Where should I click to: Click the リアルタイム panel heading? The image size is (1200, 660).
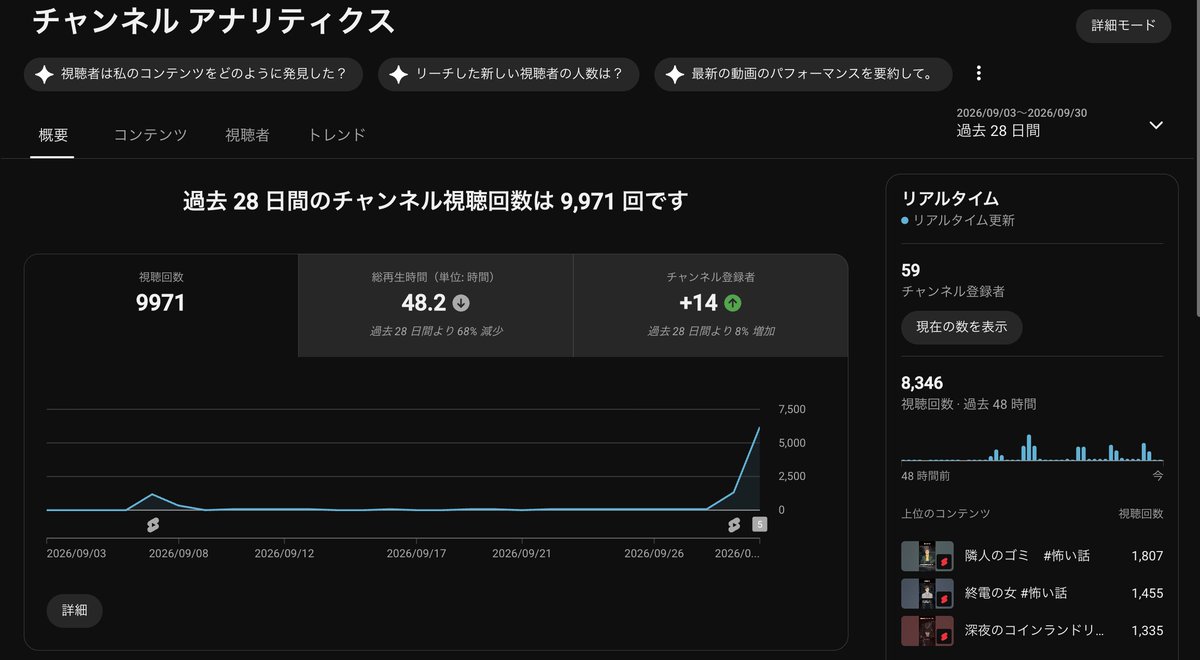tap(950, 199)
